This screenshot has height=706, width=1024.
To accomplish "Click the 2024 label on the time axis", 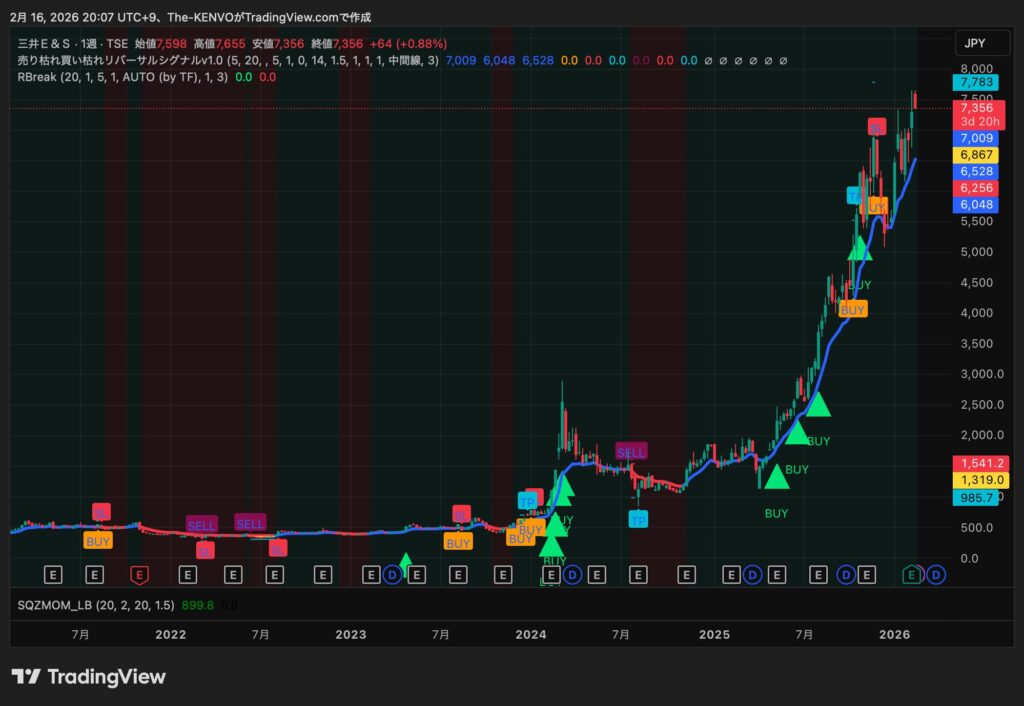I will tap(531, 634).
